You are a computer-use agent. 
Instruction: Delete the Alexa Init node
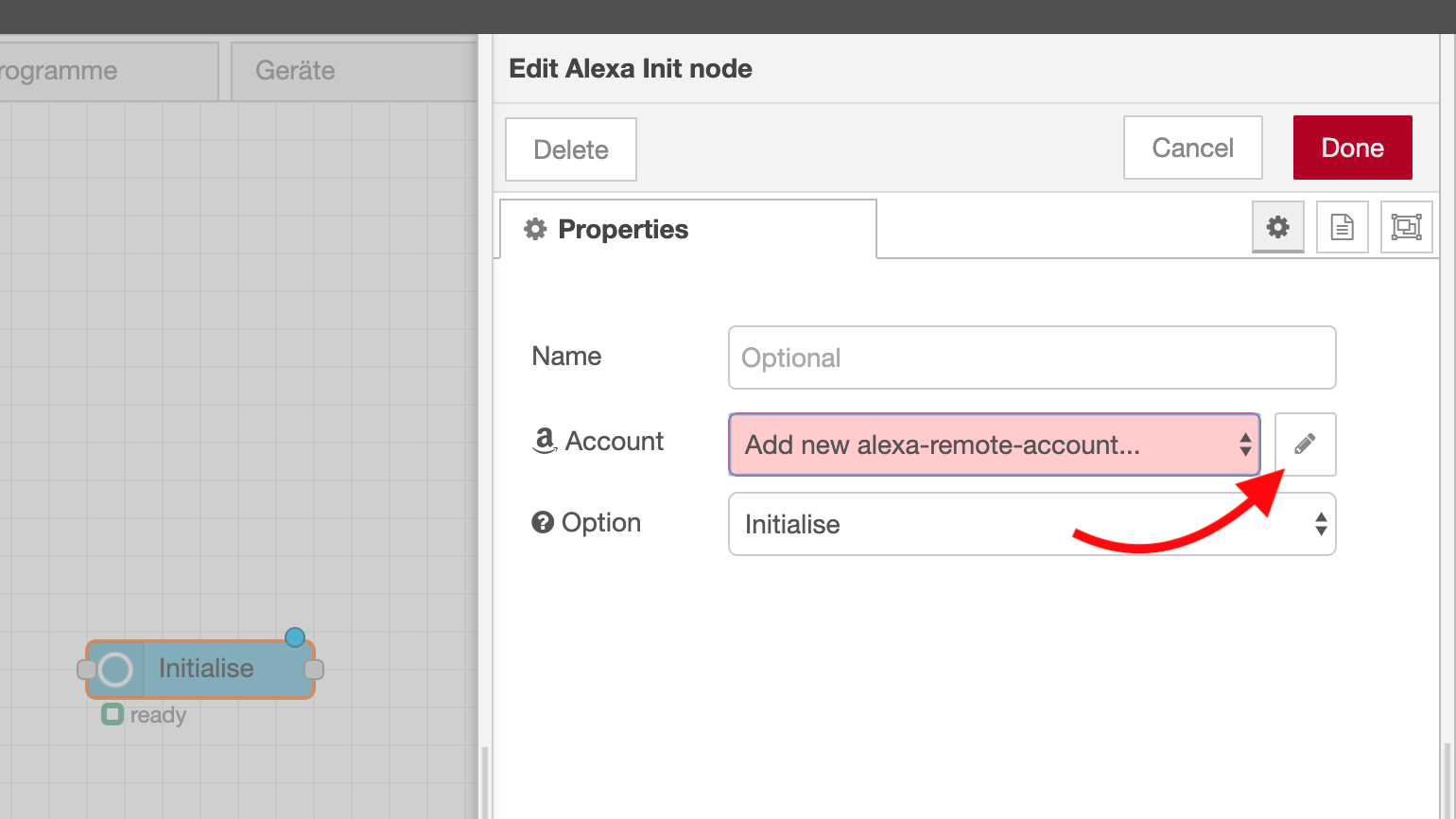pos(571,149)
